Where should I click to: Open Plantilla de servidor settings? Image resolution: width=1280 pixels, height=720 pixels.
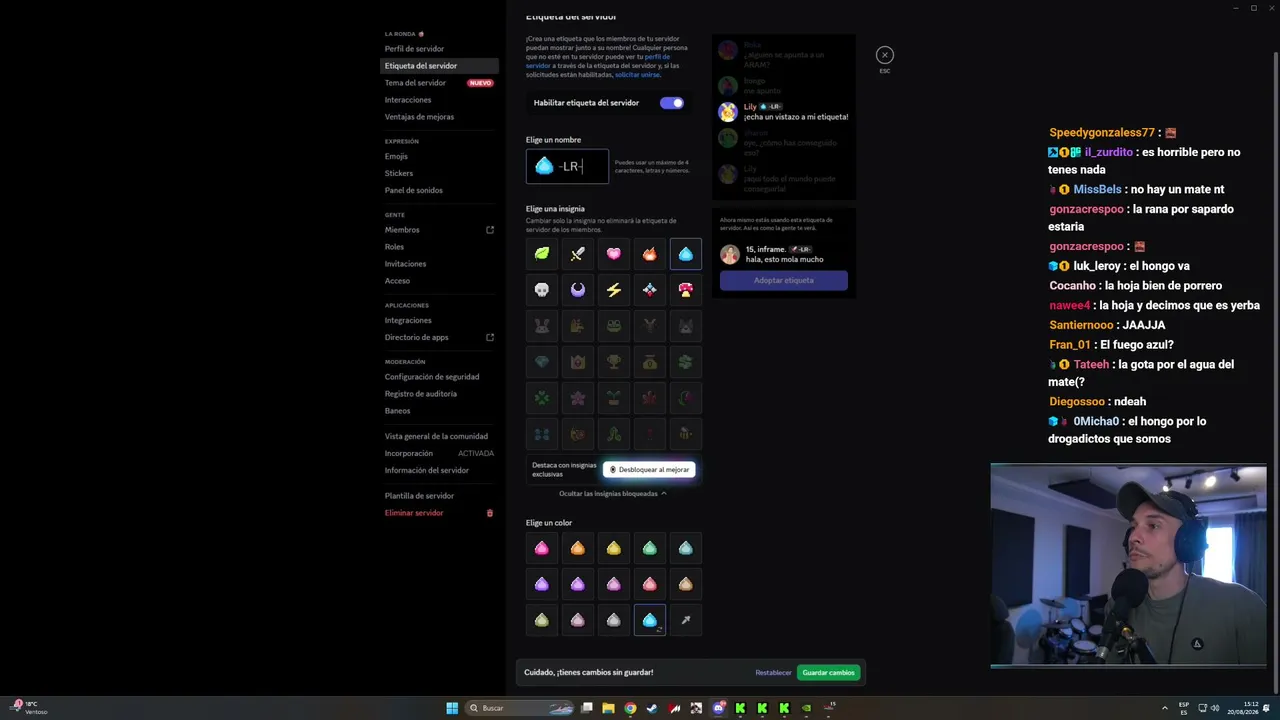point(440,496)
